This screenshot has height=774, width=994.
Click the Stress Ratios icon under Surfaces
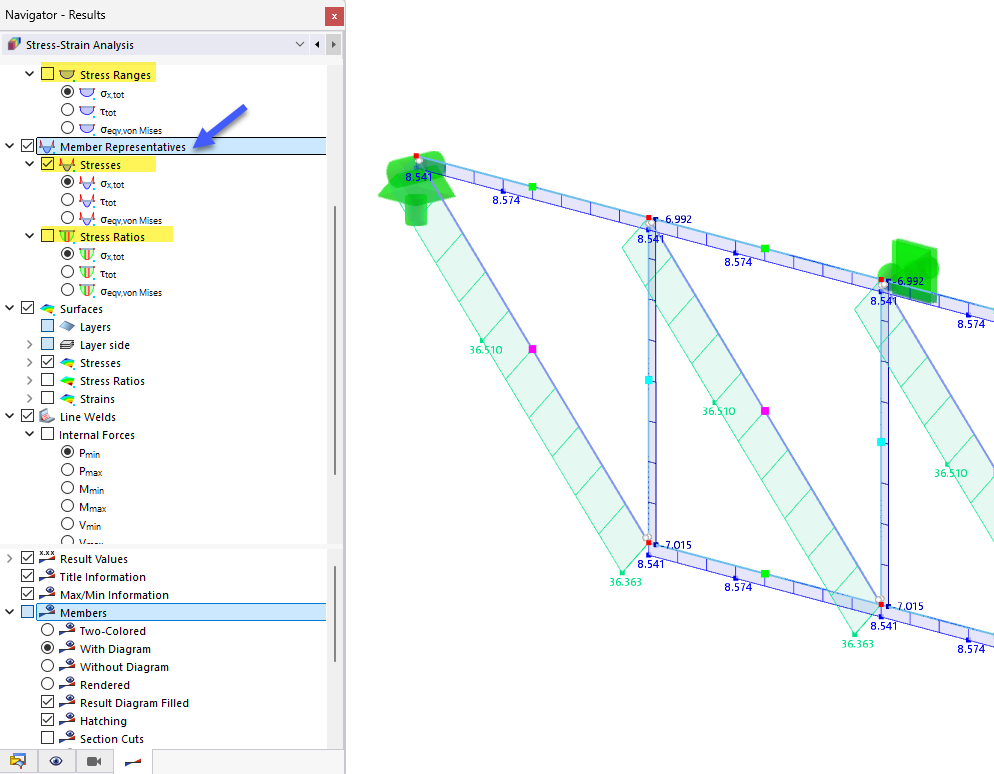pyautogui.click(x=67, y=381)
